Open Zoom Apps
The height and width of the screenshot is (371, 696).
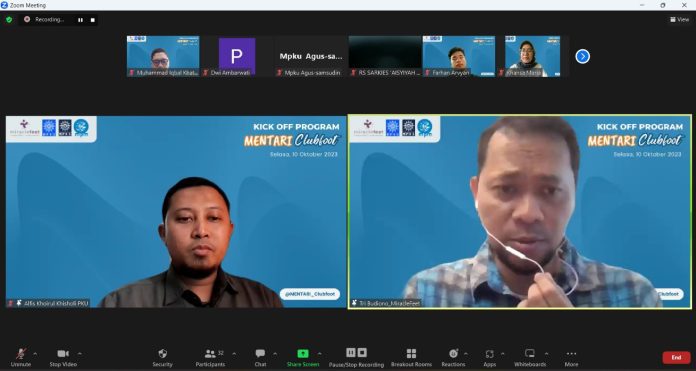490,357
